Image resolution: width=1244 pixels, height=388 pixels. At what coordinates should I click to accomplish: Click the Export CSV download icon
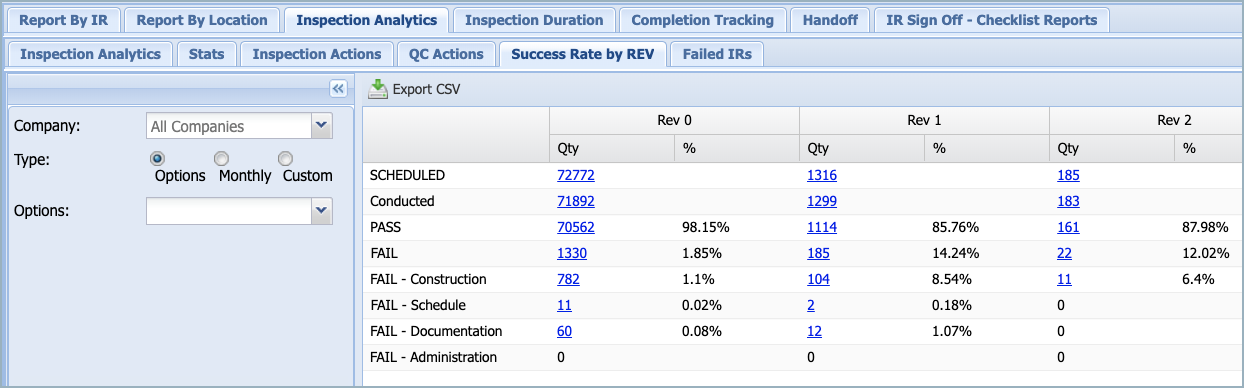pyautogui.click(x=377, y=90)
